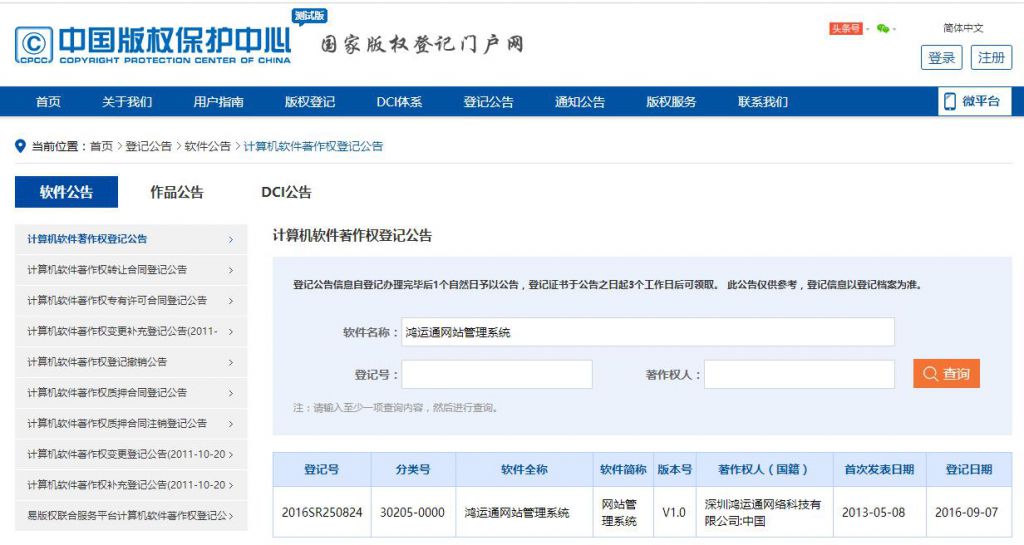Screen dimensions: 1024x545
Task: Open sidebar item 计算机软件著作权登记撤销公告
Action: tap(131, 362)
